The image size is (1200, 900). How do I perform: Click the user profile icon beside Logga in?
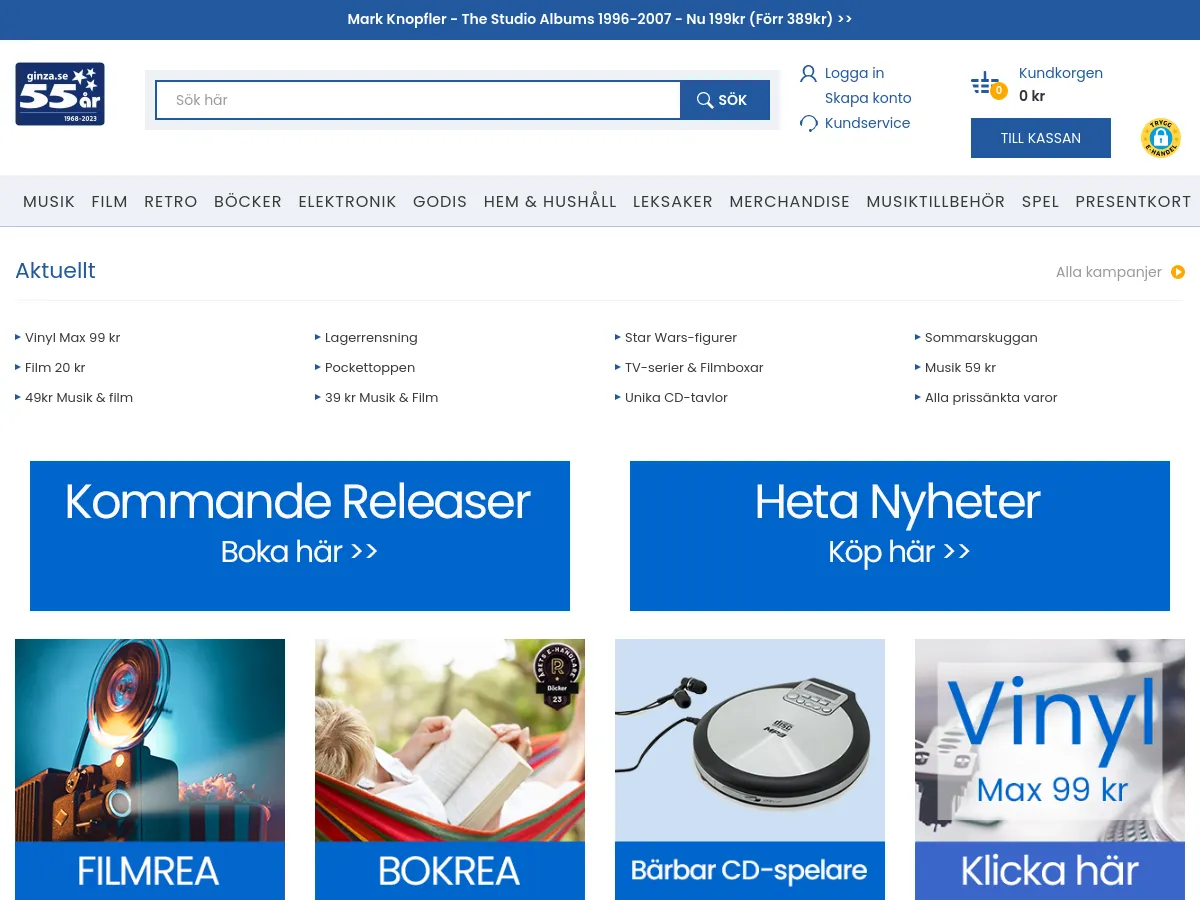click(808, 73)
